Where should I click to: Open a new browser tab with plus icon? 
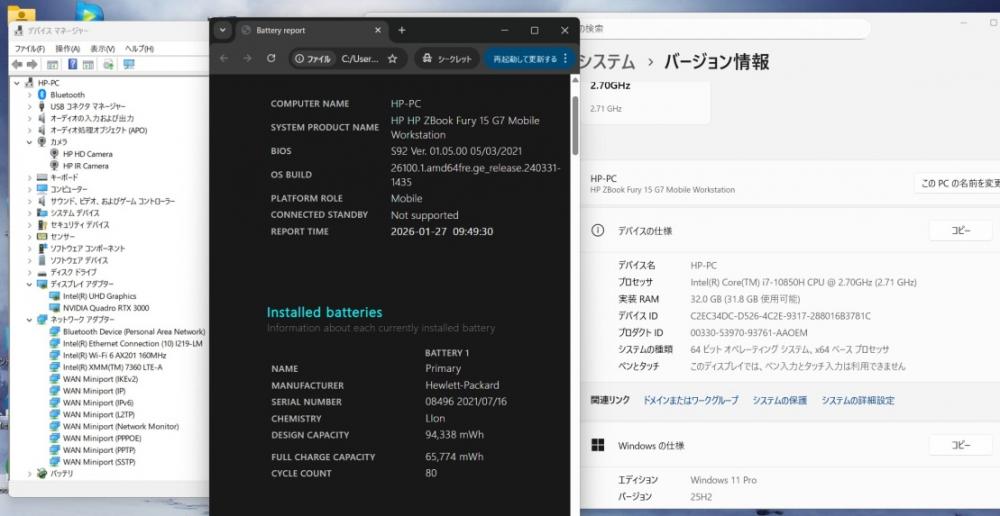click(402, 30)
